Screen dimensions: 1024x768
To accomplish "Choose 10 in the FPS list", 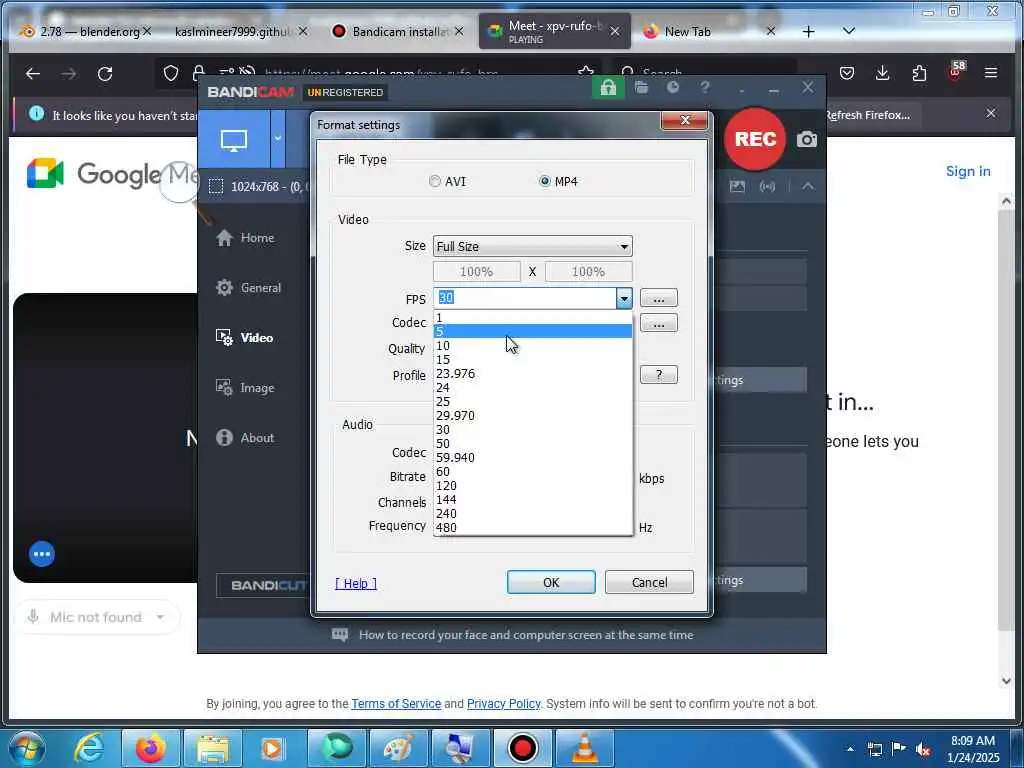I will [533, 345].
